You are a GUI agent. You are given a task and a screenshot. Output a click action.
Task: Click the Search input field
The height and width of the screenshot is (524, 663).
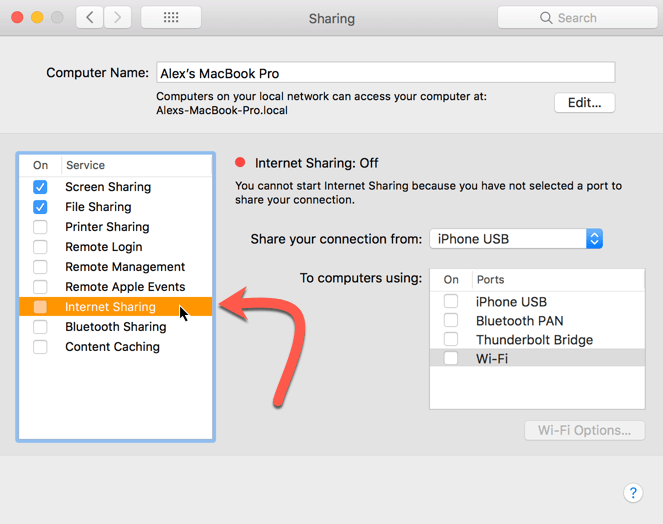(x=577, y=18)
